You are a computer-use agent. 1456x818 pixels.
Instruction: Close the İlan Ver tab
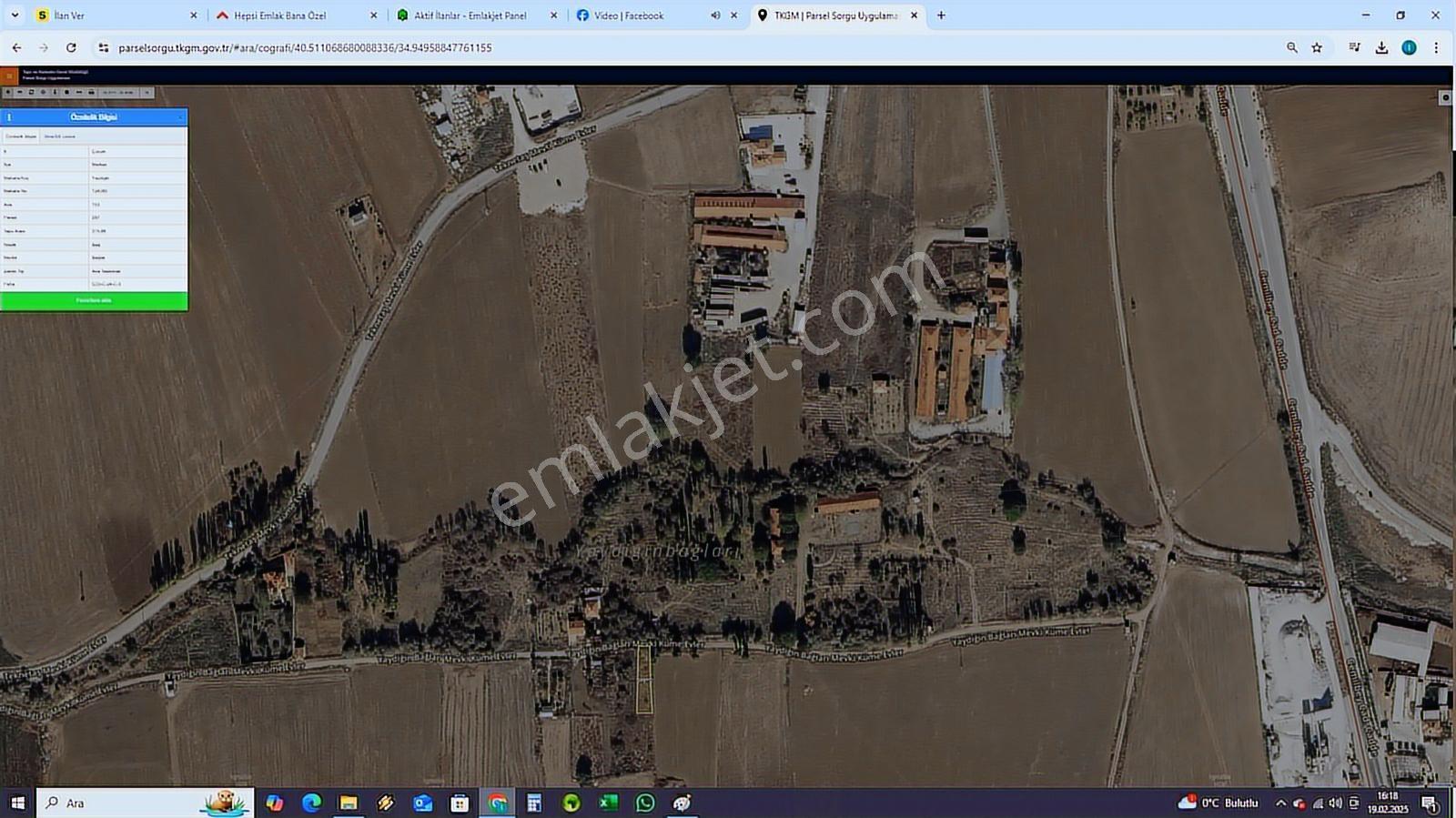[x=193, y=15]
